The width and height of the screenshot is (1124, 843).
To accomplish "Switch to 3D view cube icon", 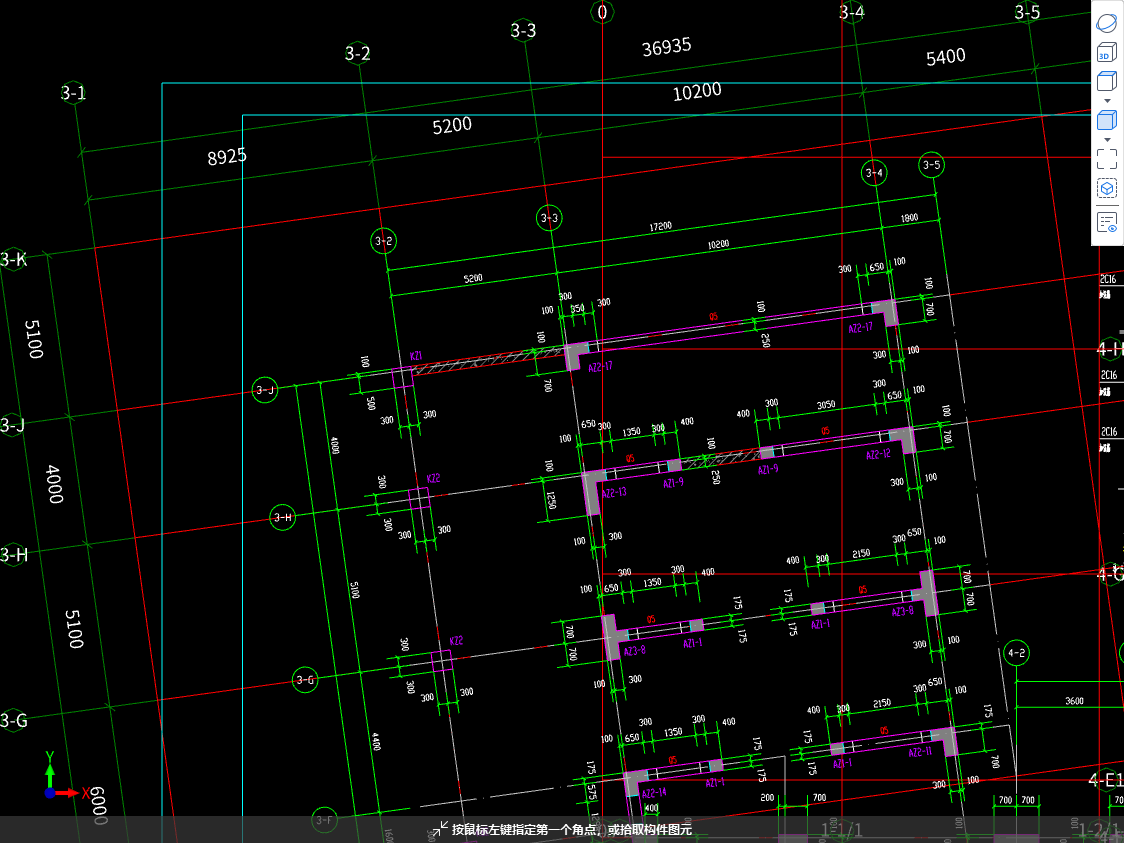I will click(x=1107, y=52).
